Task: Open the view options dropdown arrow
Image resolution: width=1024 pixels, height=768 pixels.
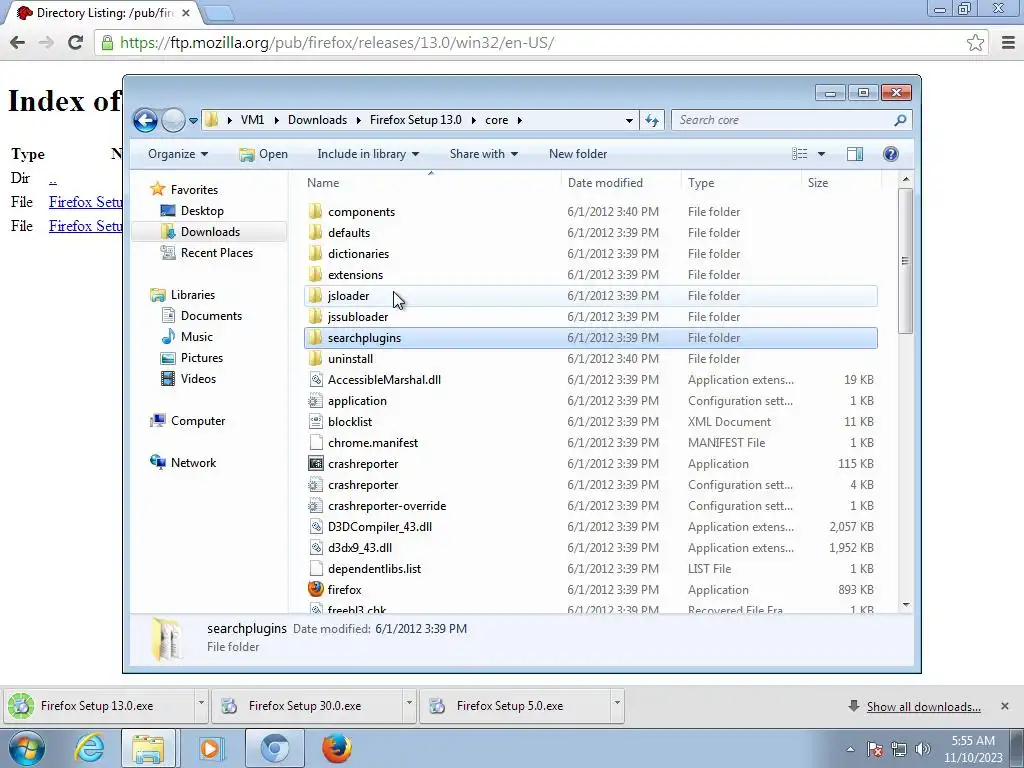Action: click(822, 154)
